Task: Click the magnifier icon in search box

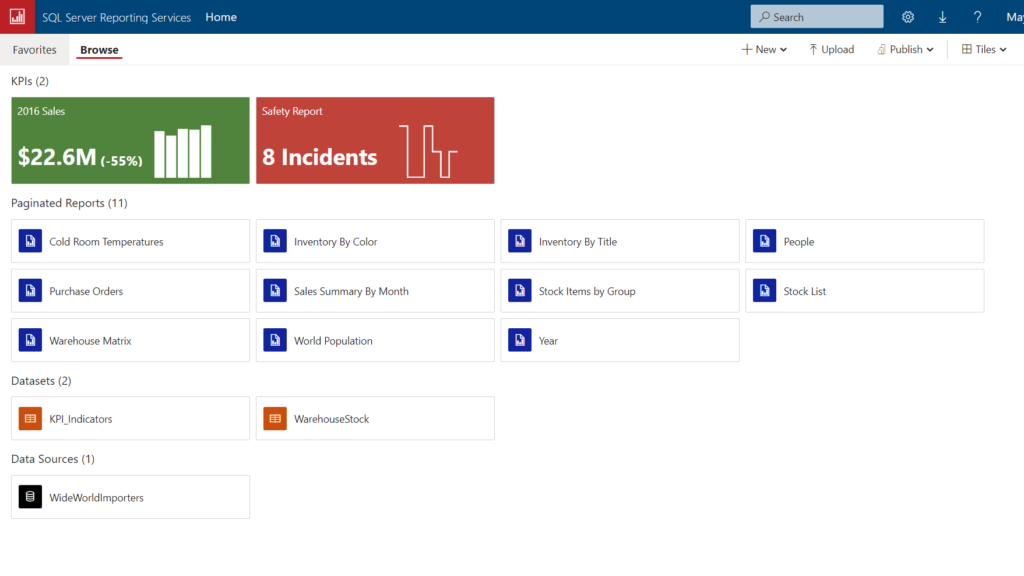Action: (x=764, y=17)
